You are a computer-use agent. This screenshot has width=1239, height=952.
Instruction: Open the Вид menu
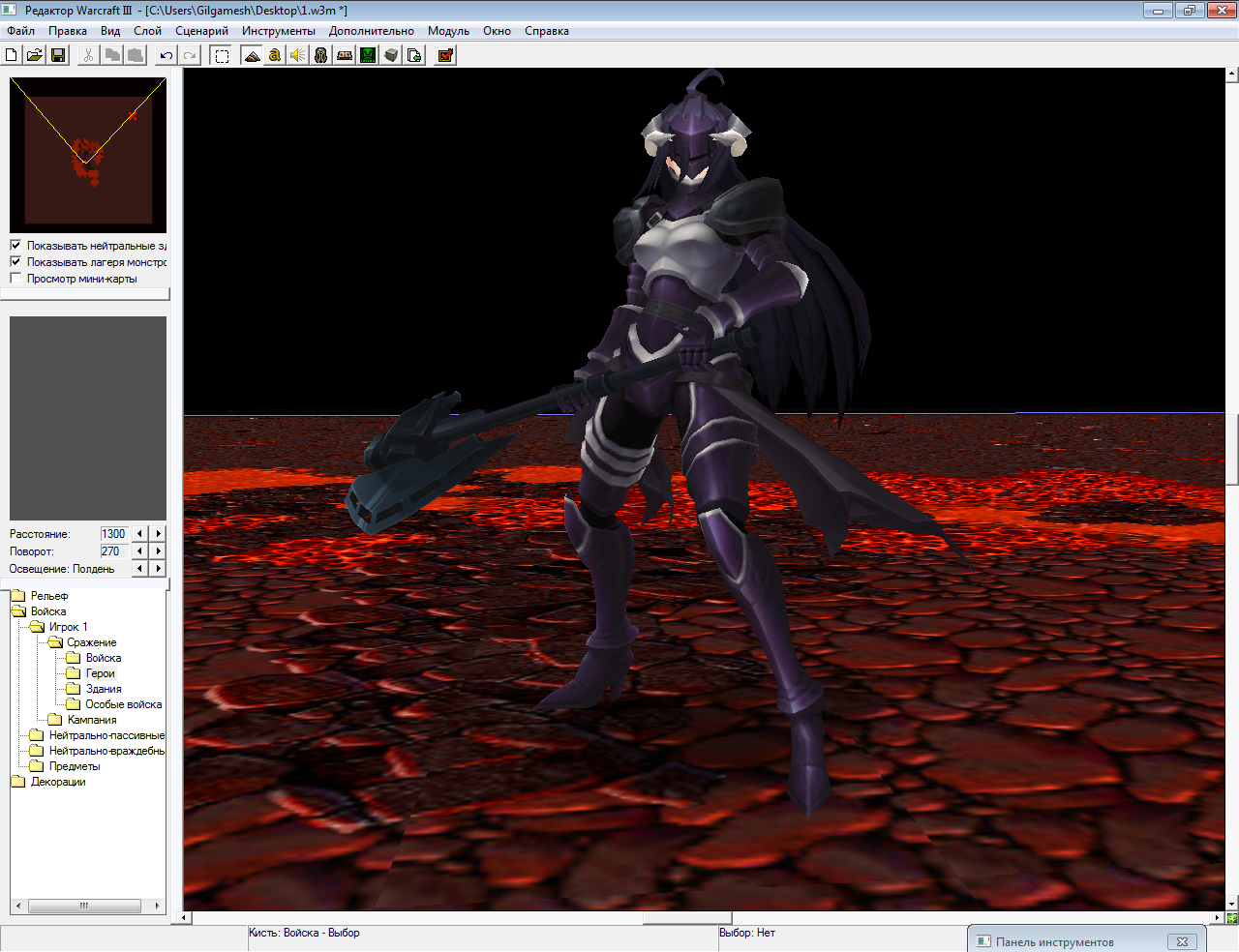point(110,31)
